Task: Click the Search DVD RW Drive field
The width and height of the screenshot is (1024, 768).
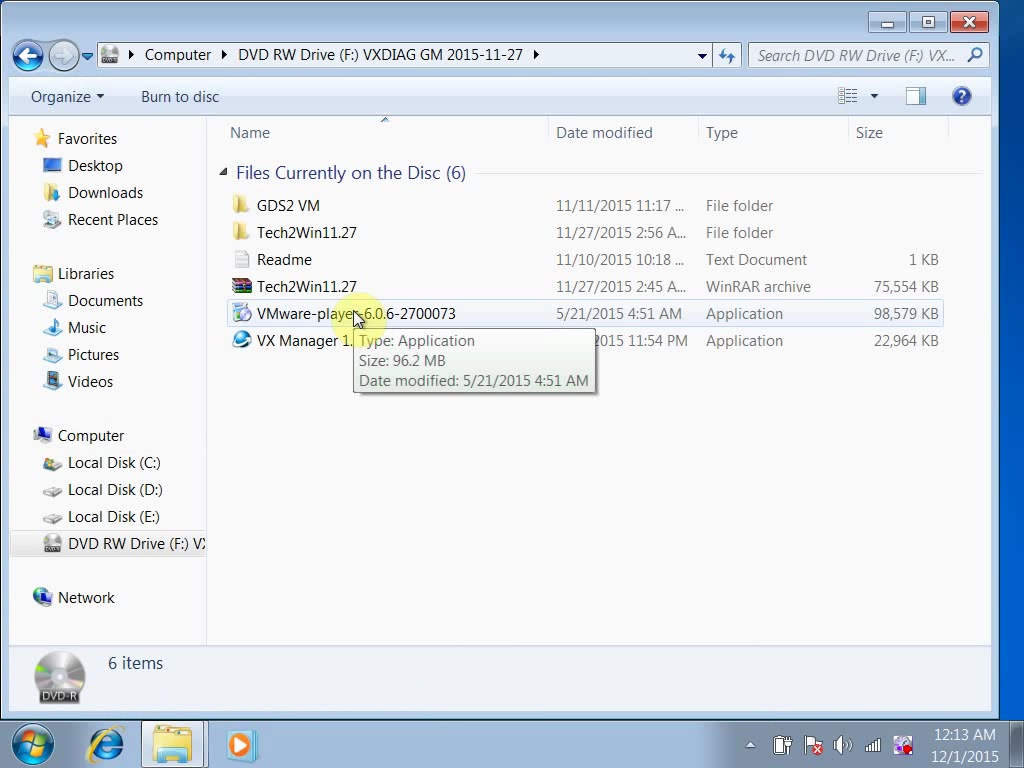Action: [861, 56]
